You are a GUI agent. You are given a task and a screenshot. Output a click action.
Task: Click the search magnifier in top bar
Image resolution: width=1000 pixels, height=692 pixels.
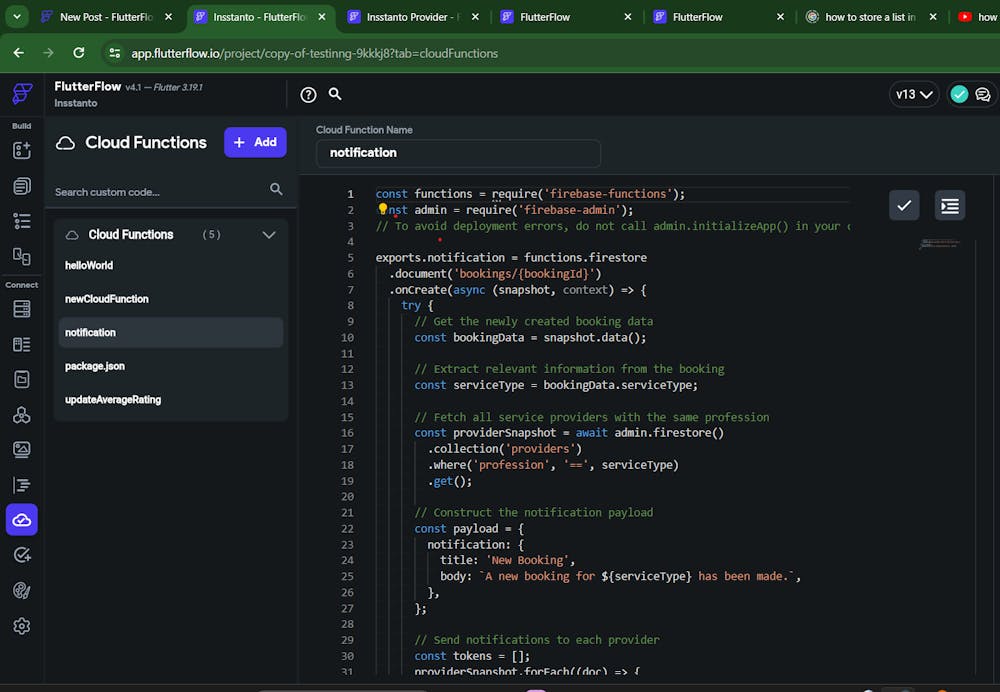336,94
